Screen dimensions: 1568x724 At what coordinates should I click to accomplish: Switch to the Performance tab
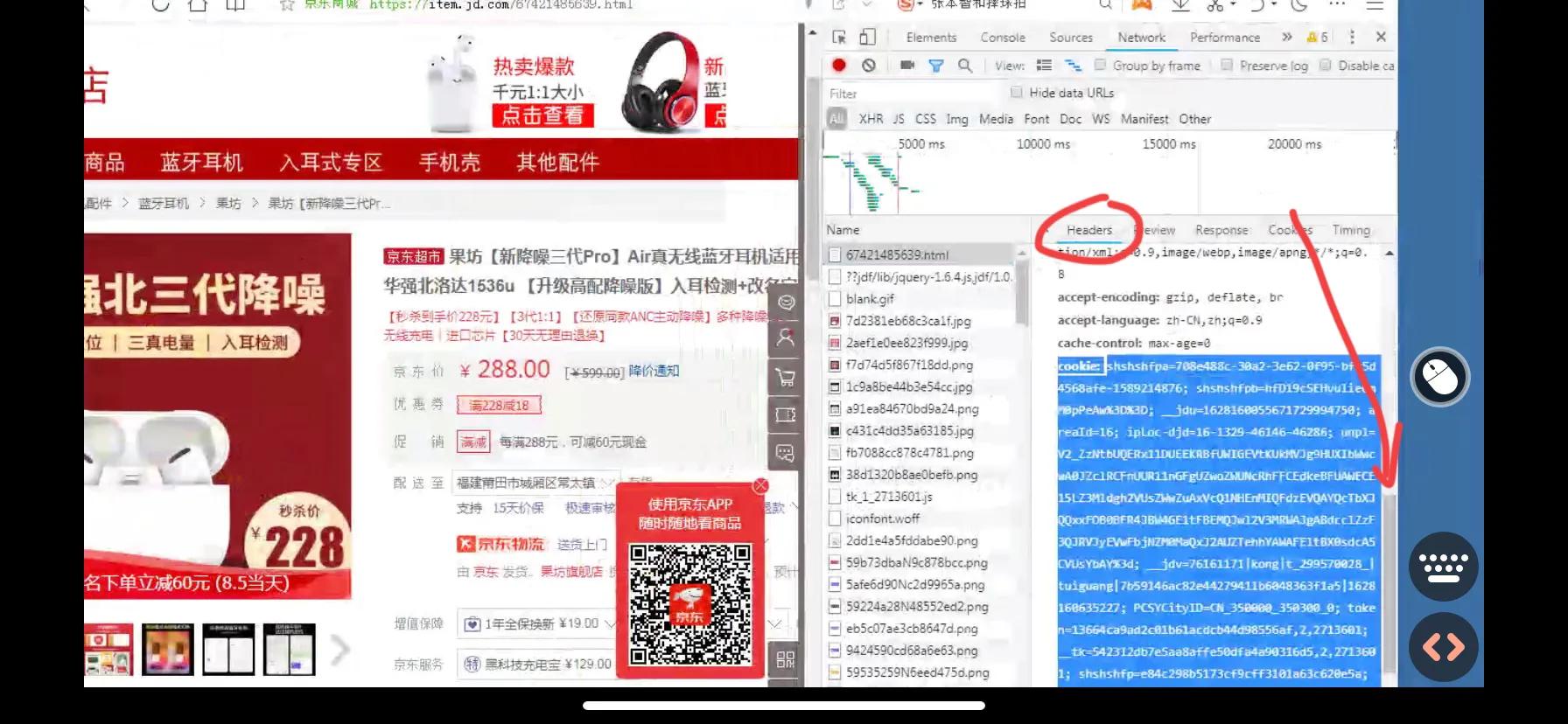point(1225,38)
